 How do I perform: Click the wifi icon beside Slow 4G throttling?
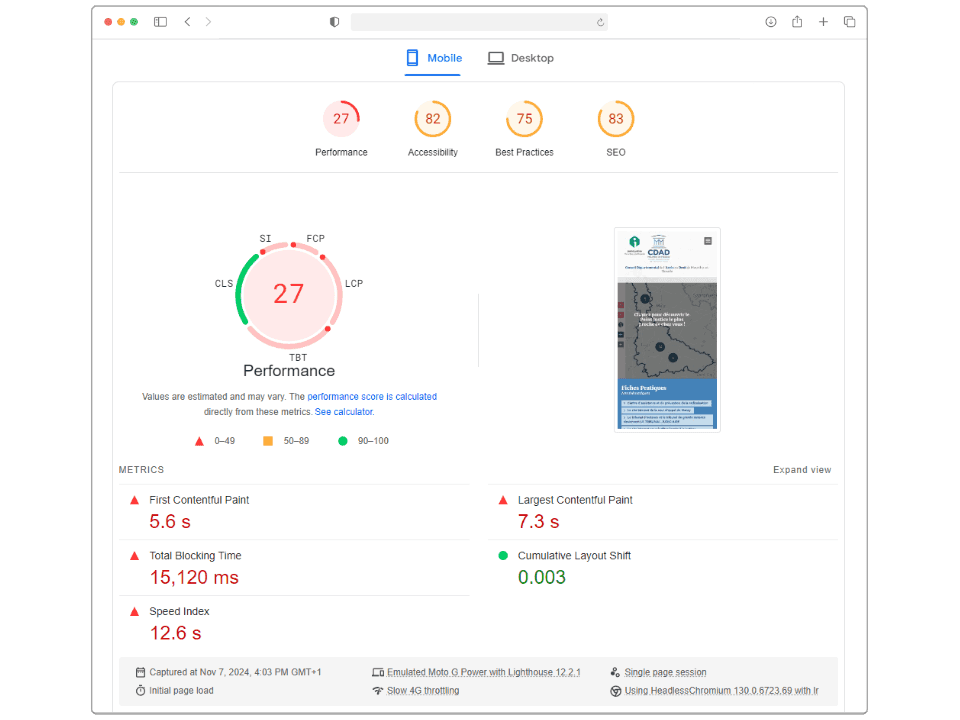379,690
